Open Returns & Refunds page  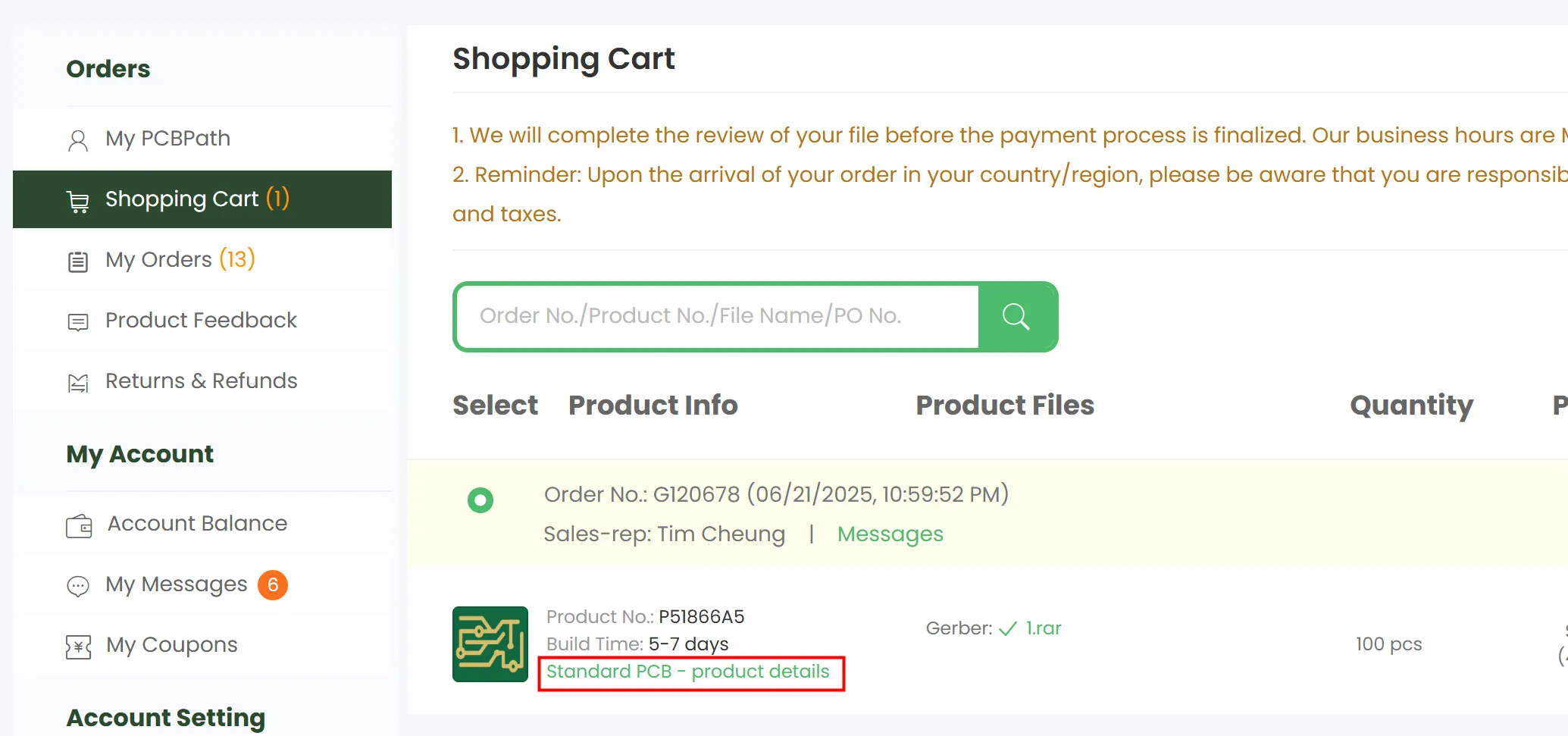coord(201,381)
